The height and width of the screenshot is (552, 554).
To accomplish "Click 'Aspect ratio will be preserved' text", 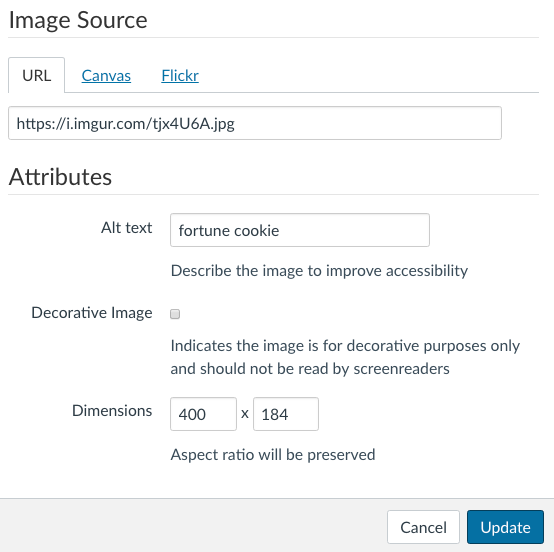I will (273, 454).
